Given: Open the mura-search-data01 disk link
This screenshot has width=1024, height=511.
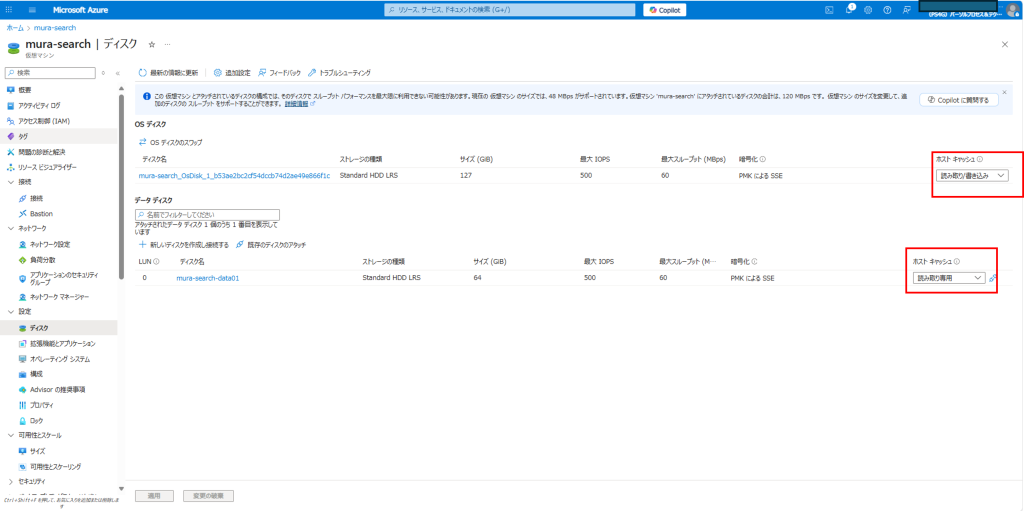Looking at the screenshot, I should point(208,278).
